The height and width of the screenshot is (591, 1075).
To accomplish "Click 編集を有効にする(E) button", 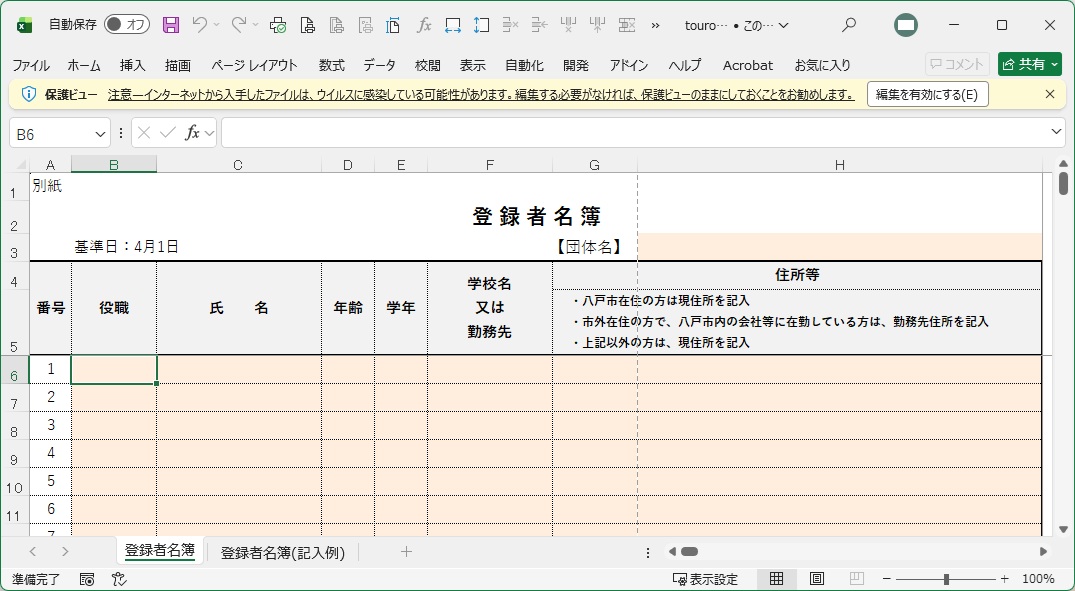I will (x=927, y=94).
